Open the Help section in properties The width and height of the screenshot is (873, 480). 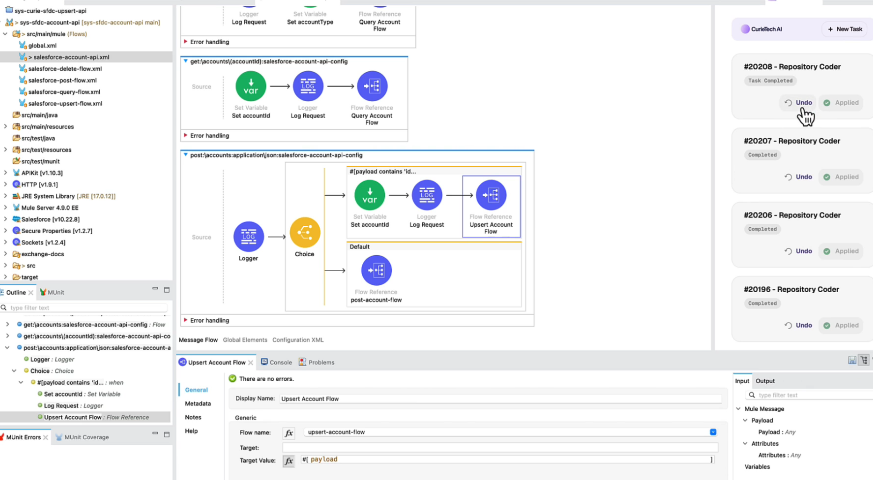[191, 431]
